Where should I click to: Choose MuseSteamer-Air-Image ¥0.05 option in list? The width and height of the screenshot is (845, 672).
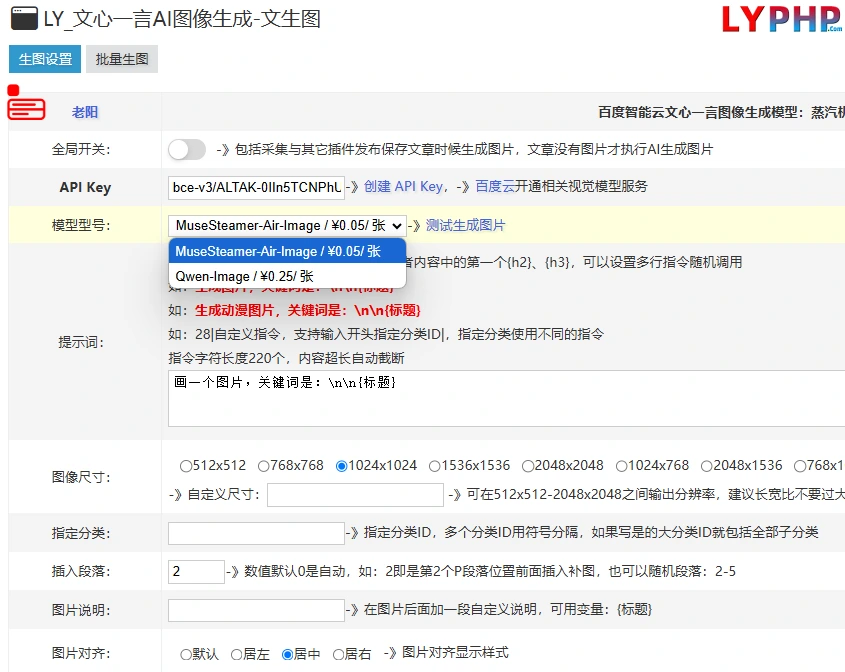point(287,251)
